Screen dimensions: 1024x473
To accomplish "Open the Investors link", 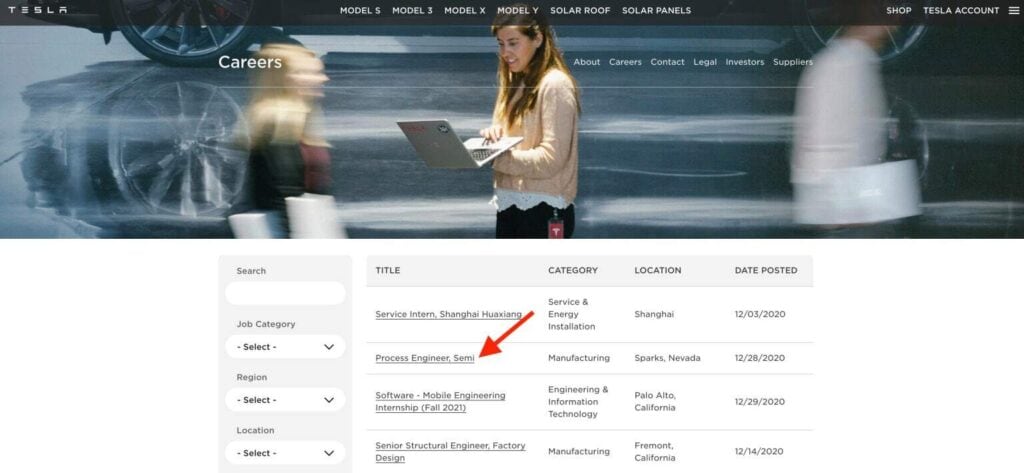I will pyautogui.click(x=744, y=62).
